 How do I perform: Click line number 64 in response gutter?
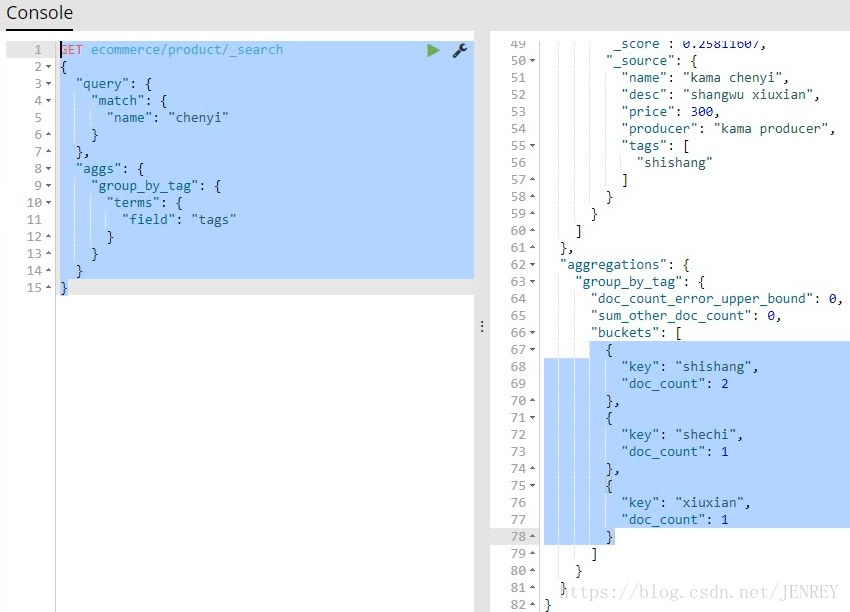[518, 299]
